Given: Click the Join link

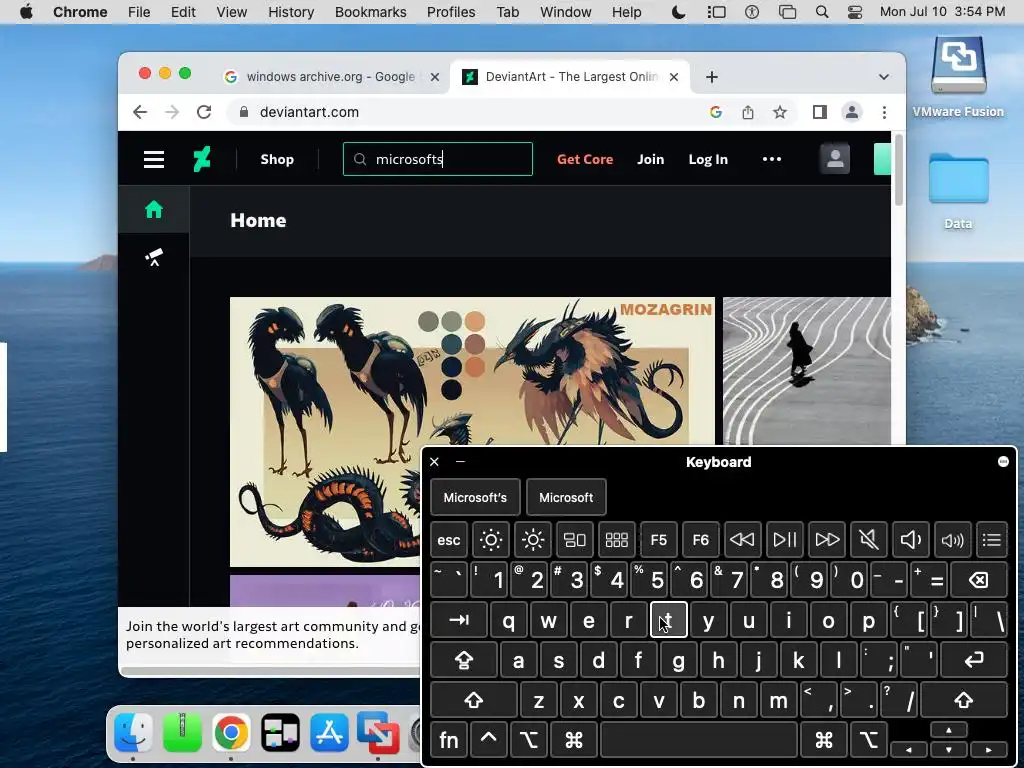Looking at the screenshot, I should click(x=650, y=159).
